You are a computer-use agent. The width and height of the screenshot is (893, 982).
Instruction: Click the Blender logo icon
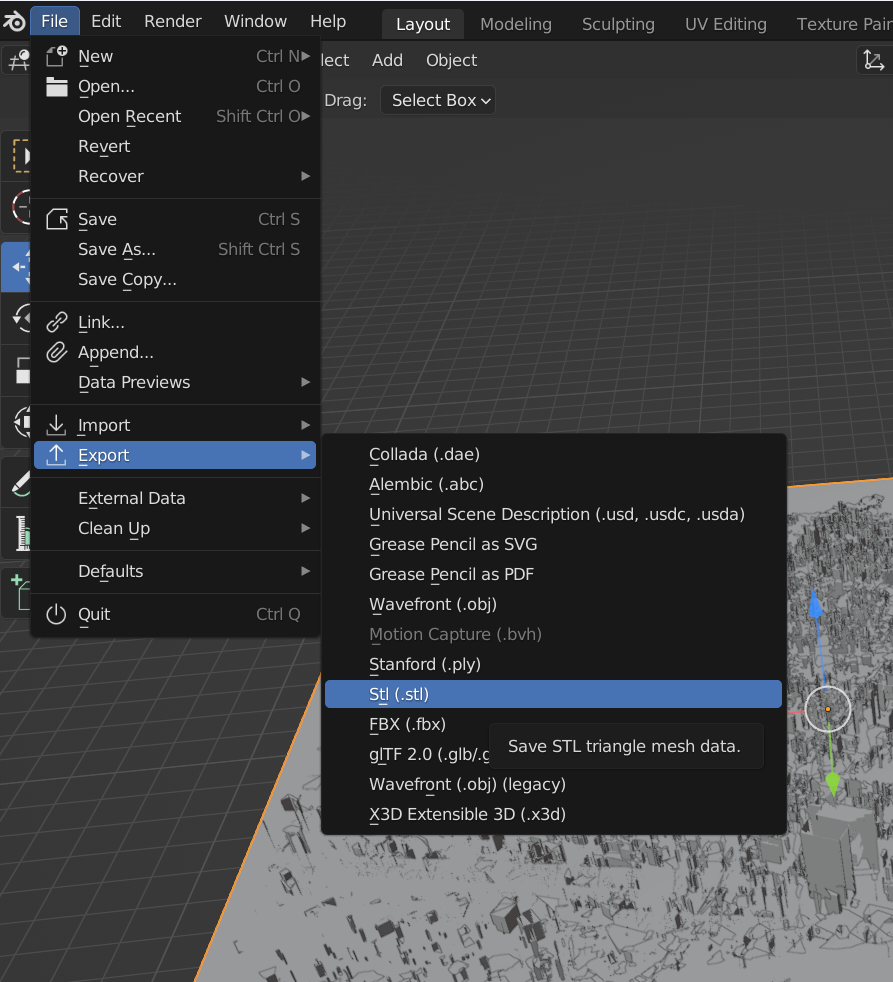(x=14, y=21)
